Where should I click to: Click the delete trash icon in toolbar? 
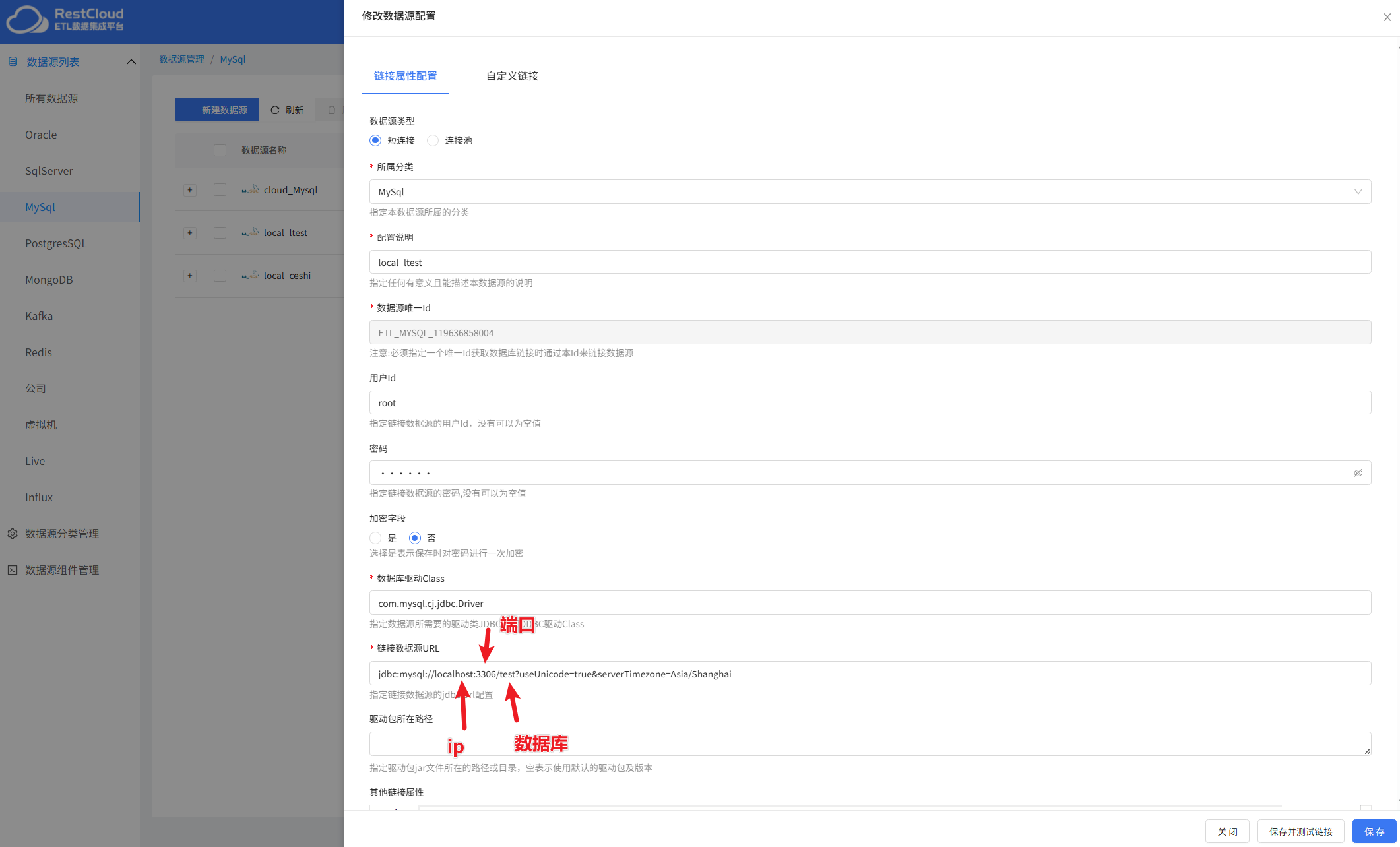pos(332,110)
